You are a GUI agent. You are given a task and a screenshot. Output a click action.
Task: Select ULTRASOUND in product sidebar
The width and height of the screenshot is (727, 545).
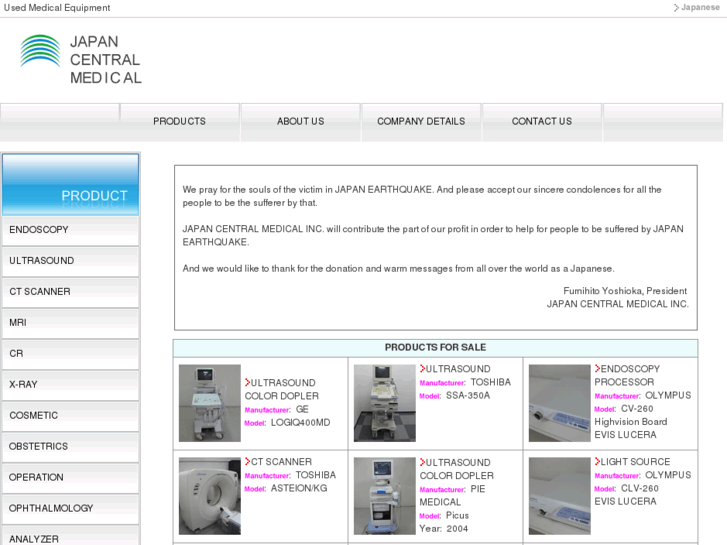pos(70,261)
